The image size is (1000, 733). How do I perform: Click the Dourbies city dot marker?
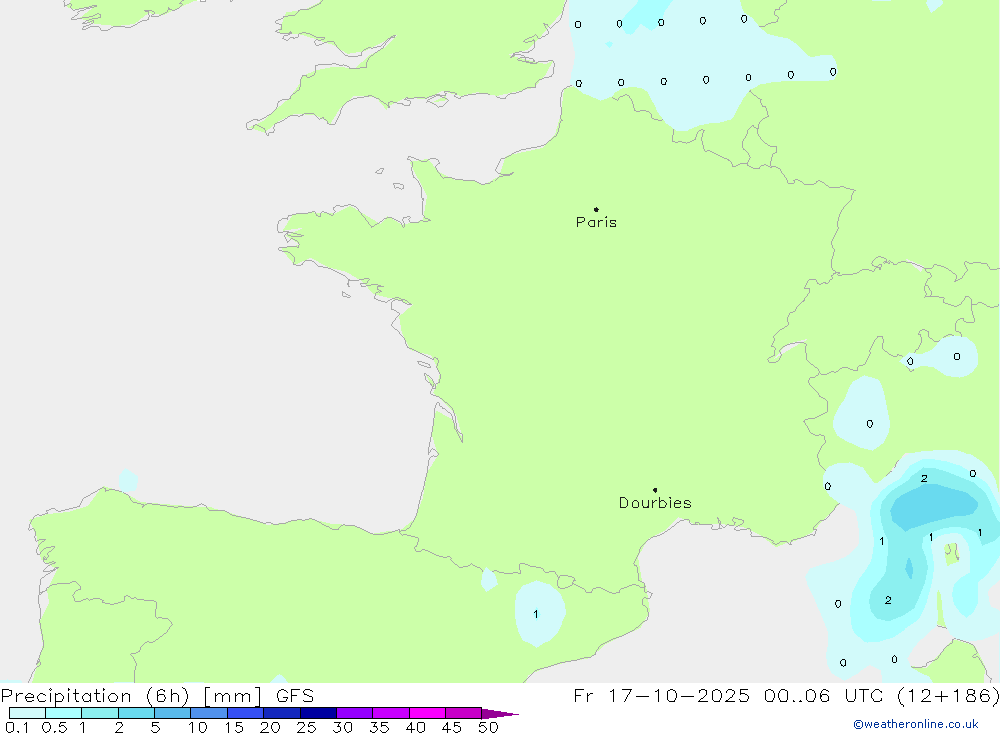[655, 490]
